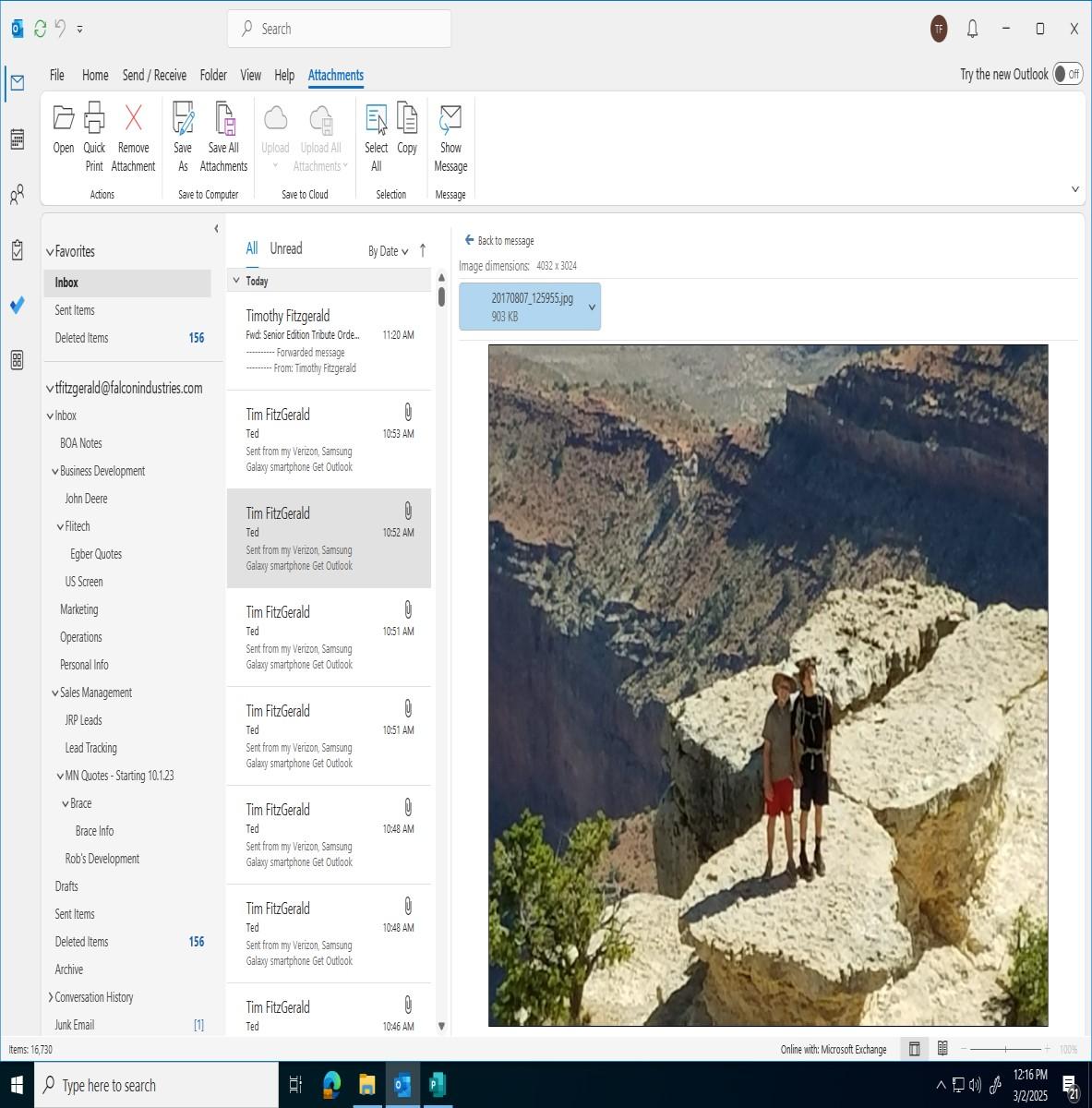Switch to normal view in the status bar
The height and width of the screenshot is (1108, 1092).
914,1049
